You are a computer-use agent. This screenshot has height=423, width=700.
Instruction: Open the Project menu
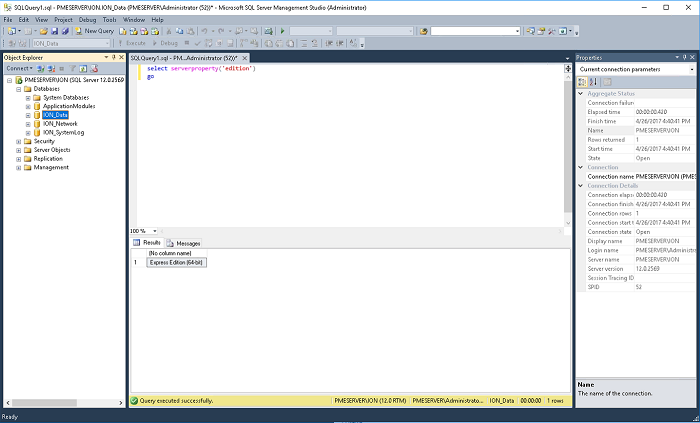click(63, 20)
